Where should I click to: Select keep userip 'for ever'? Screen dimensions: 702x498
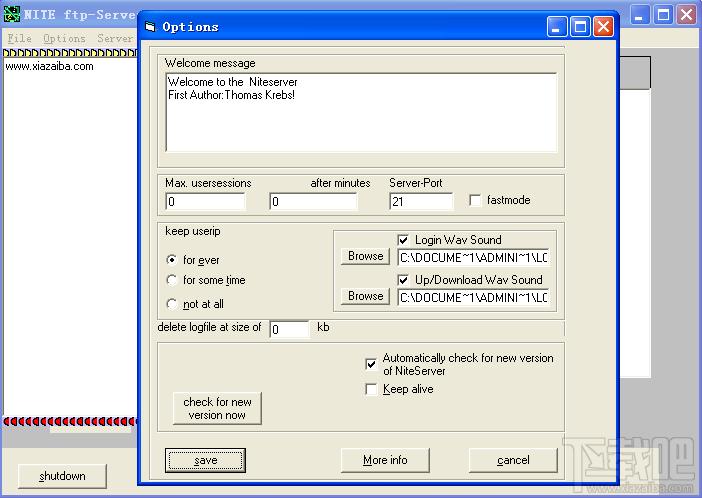(x=171, y=260)
